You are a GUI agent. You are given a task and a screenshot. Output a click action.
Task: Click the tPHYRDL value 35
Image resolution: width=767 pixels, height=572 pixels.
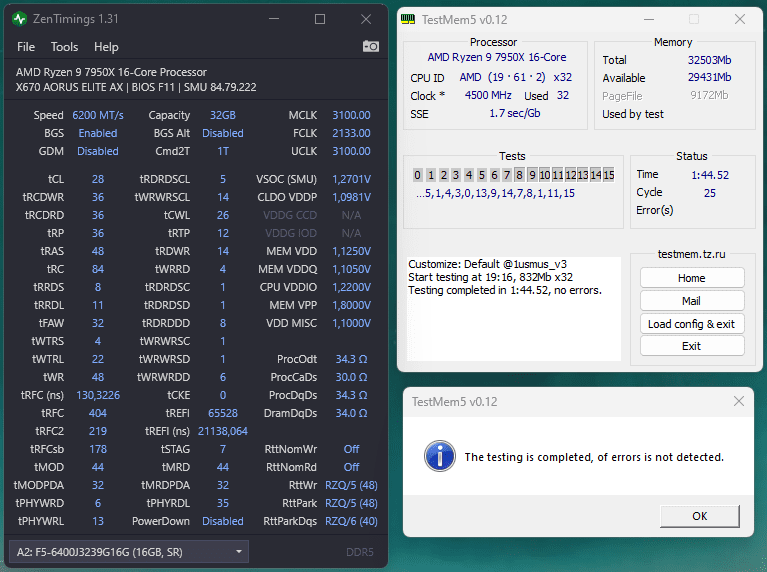point(223,503)
